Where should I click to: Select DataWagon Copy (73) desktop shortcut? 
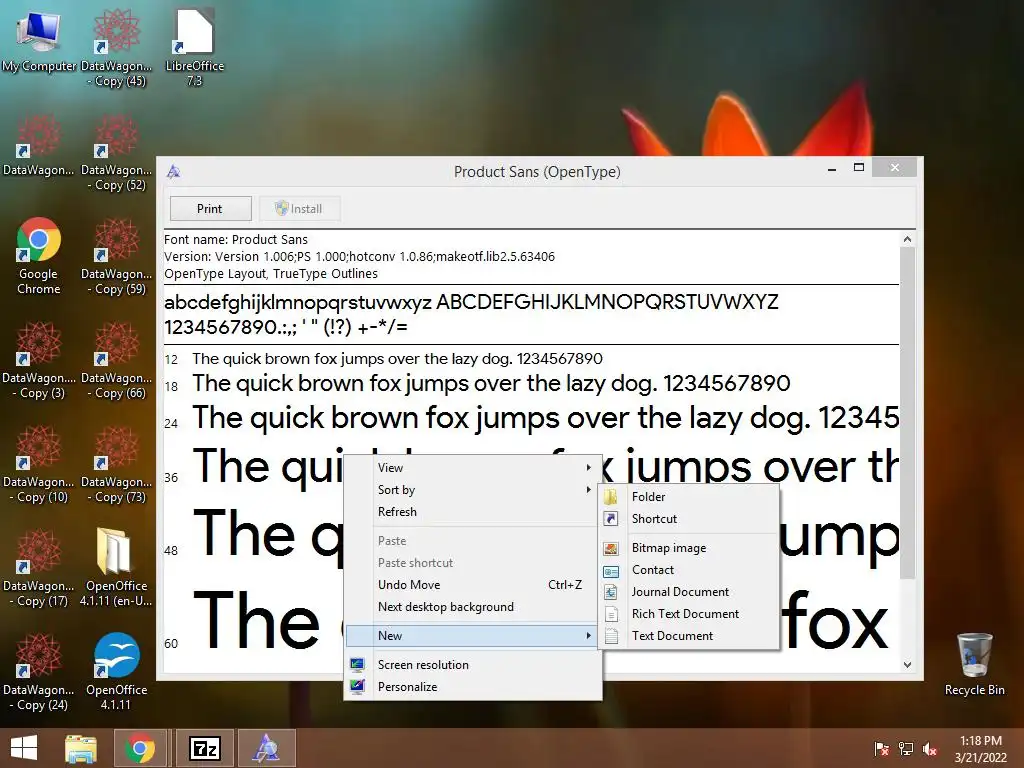[117, 464]
